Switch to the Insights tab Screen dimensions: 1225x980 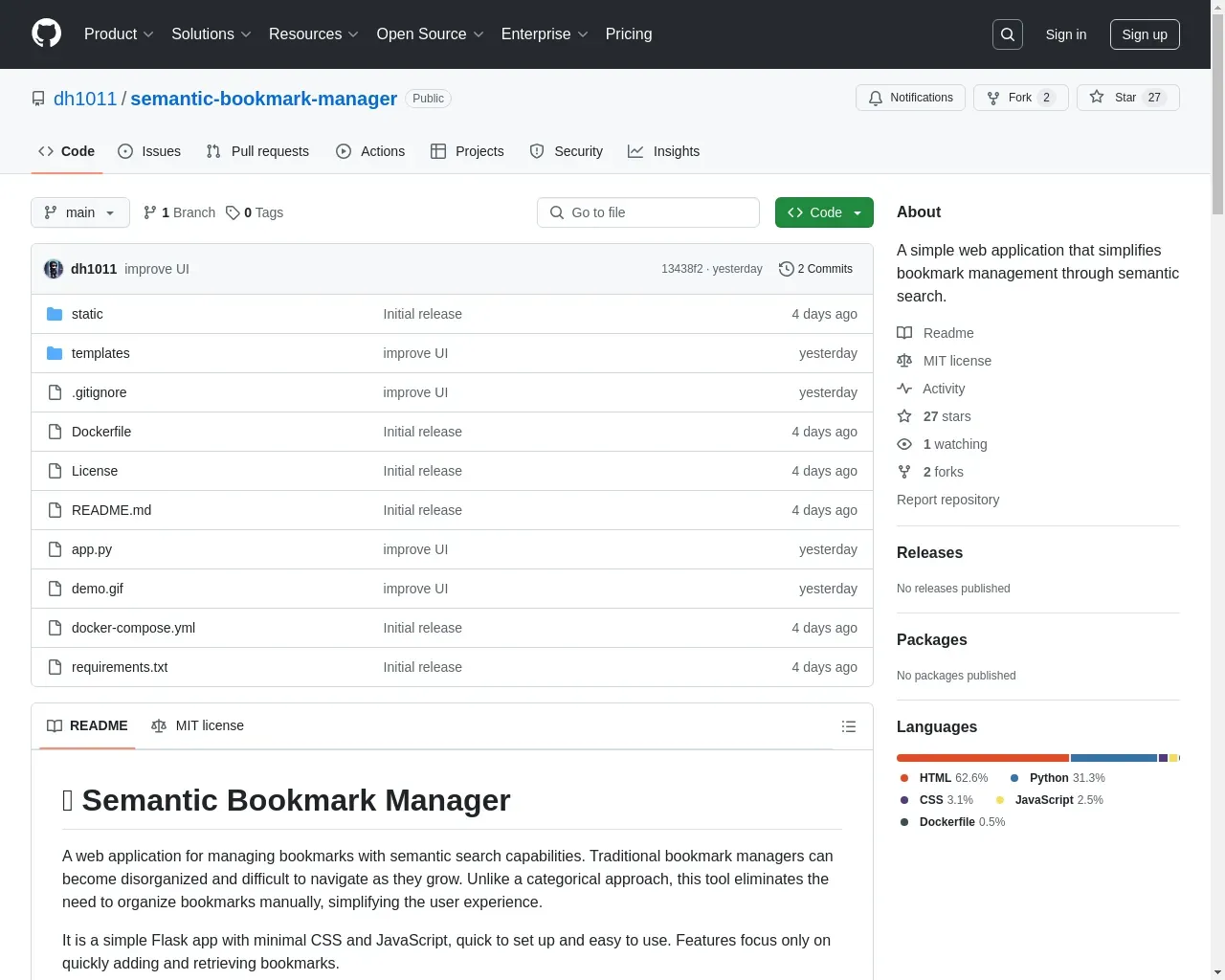[x=664, y=151]
